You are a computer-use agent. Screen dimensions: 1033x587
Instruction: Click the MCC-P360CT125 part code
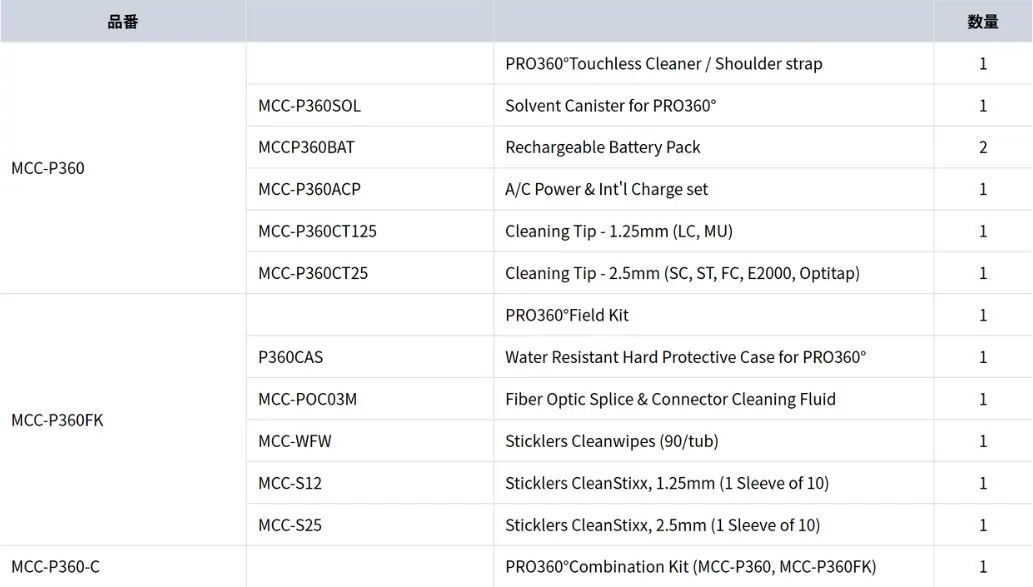[x=317, y=231]
